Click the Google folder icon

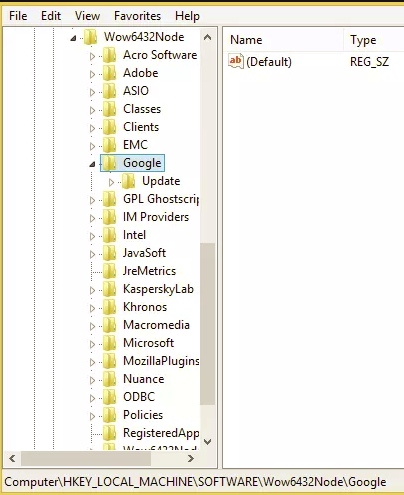tap(109, 163)
